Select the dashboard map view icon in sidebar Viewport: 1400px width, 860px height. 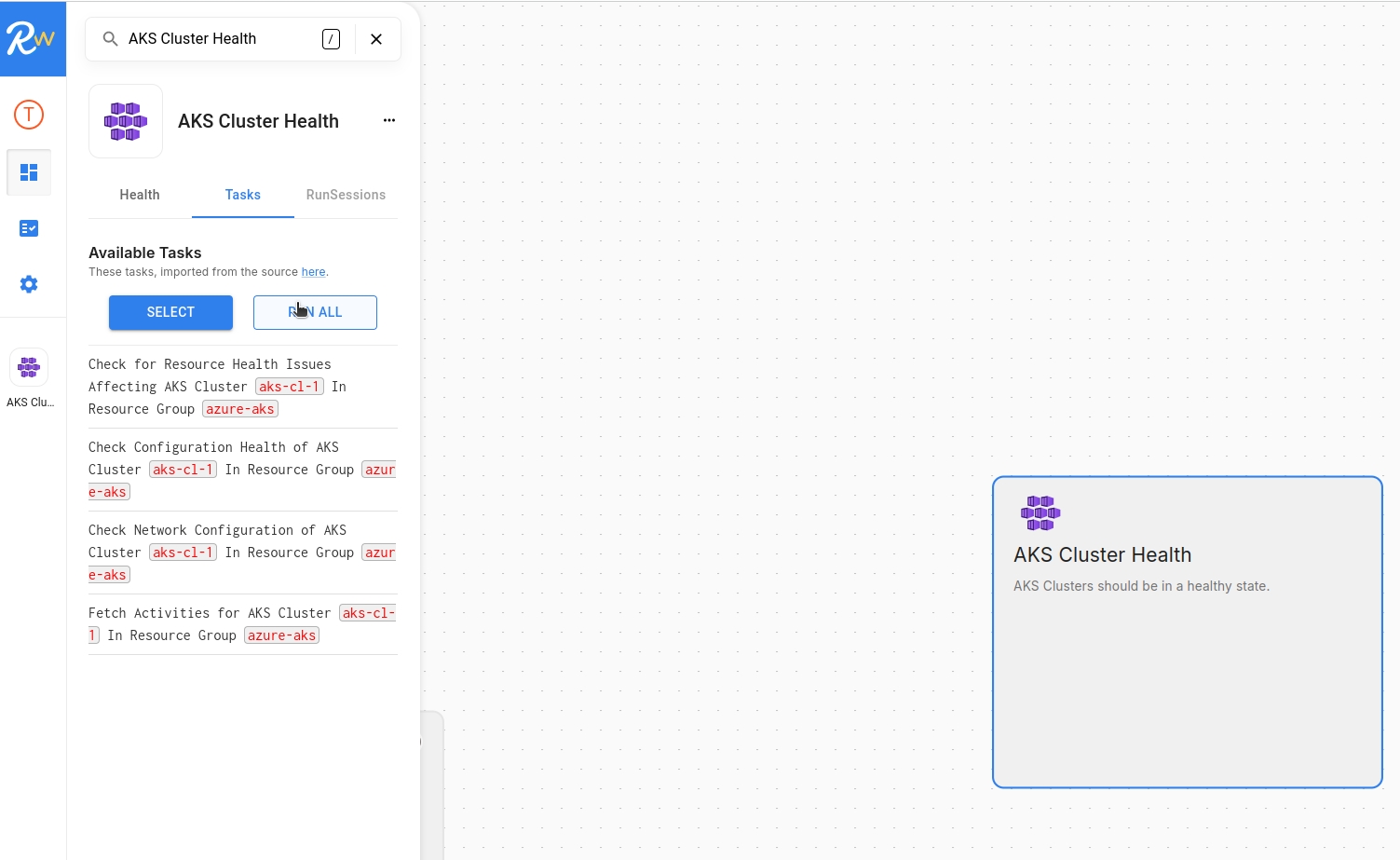pos(28,171)
